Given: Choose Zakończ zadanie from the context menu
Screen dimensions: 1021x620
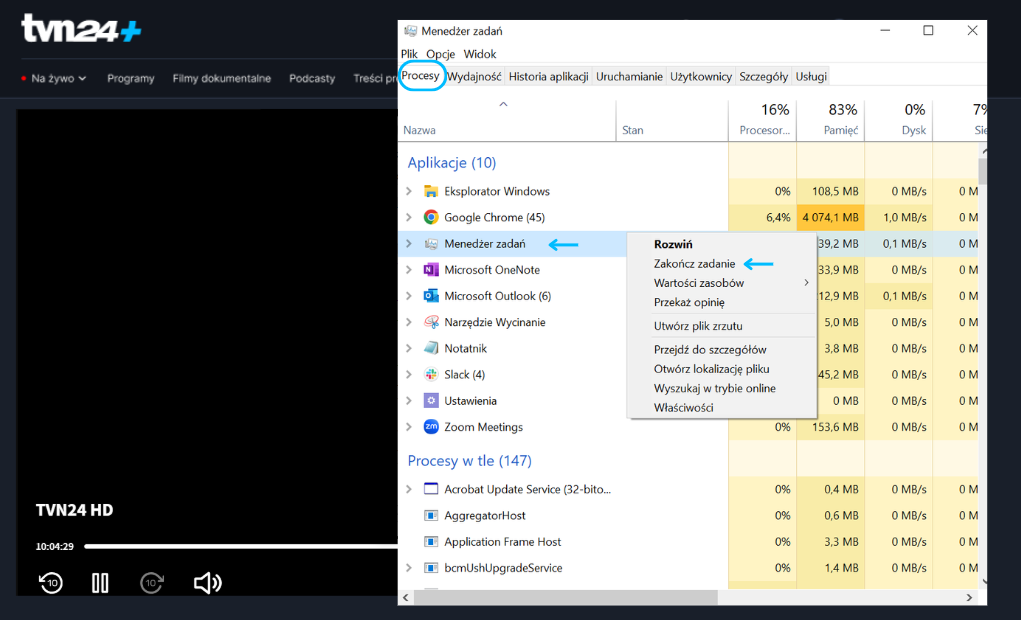Looking at the screenshot, I should point(721,264).
